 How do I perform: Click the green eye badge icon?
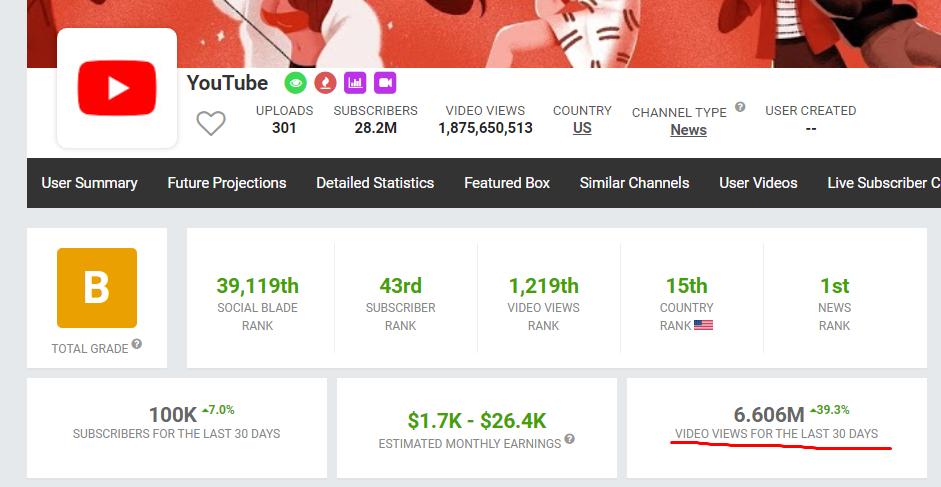(x=295, y=83)
